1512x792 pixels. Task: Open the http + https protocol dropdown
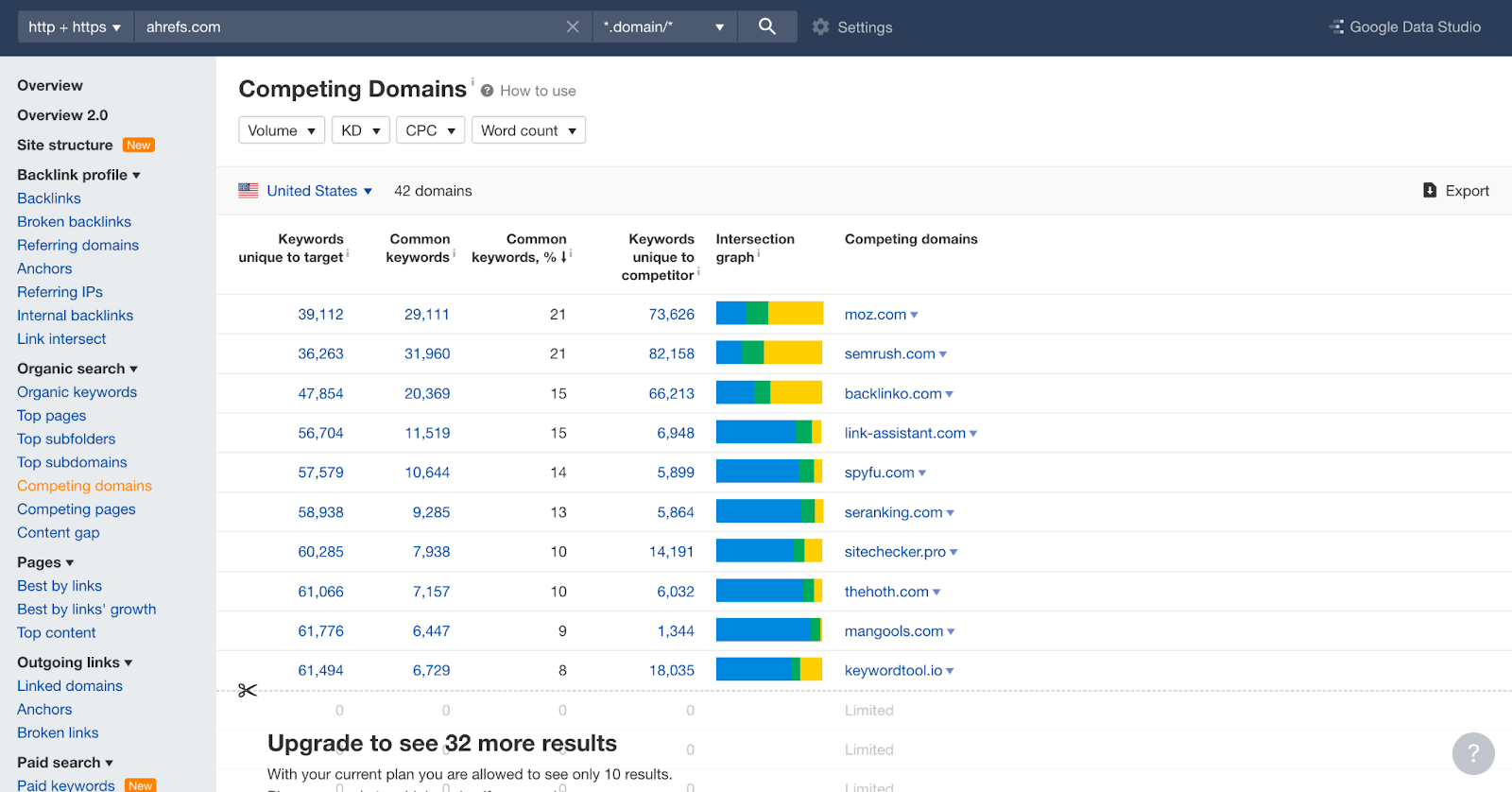click(x=75, y=26)
